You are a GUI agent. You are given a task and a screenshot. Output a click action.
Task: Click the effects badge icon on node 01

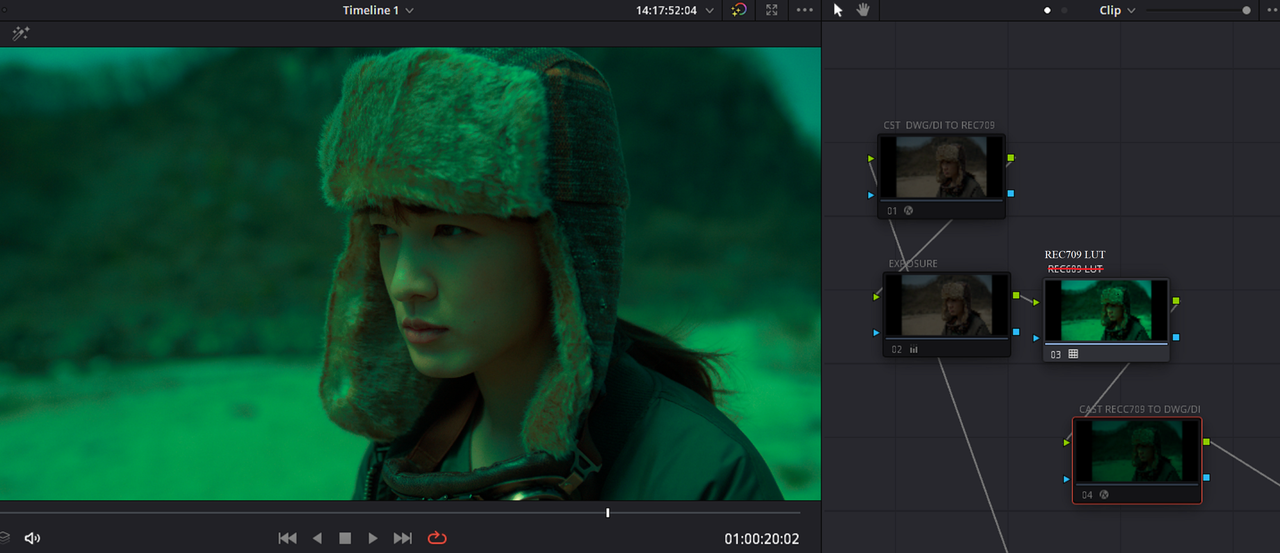click(909, 211)
